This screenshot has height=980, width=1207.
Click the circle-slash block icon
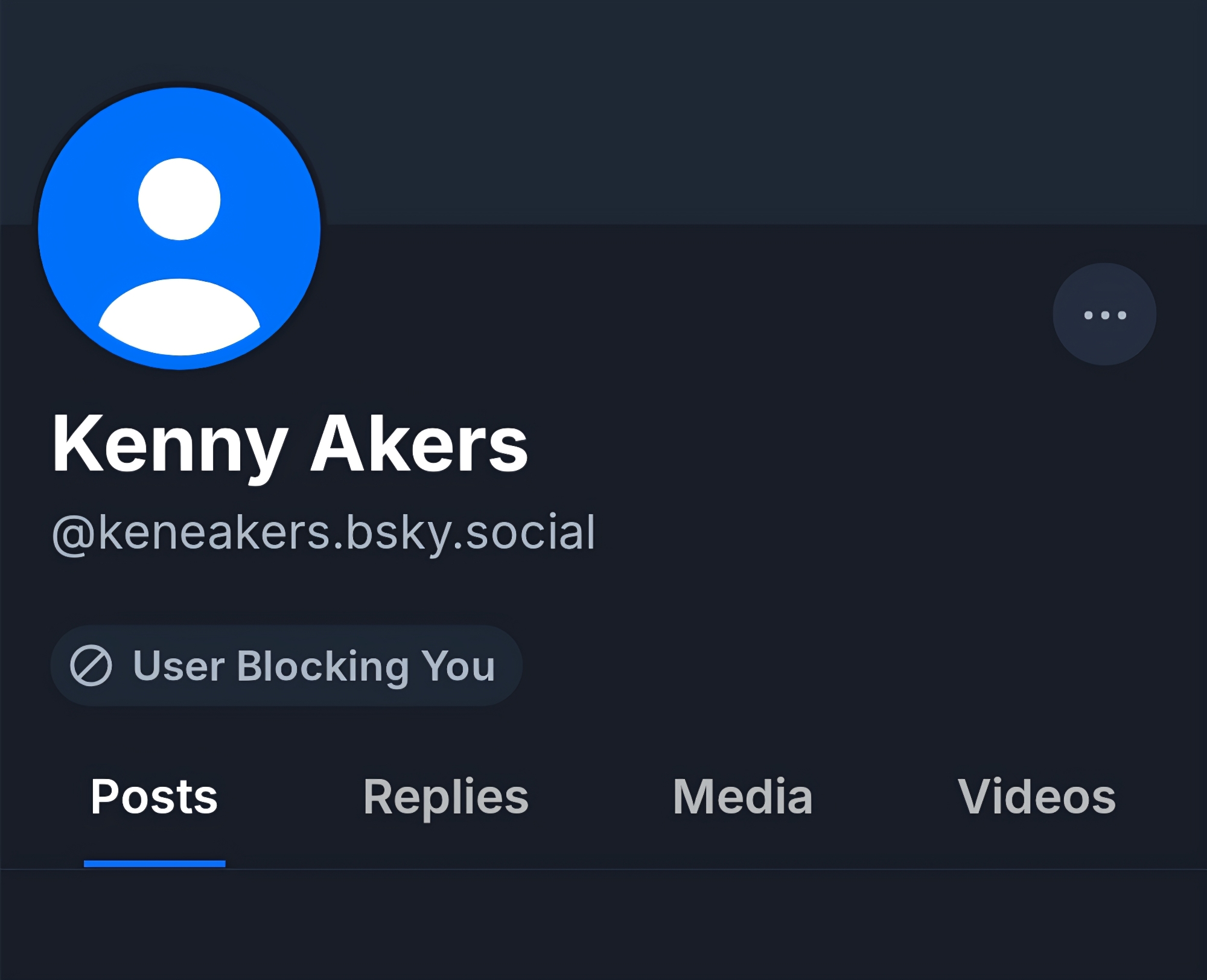pos(91,666)
